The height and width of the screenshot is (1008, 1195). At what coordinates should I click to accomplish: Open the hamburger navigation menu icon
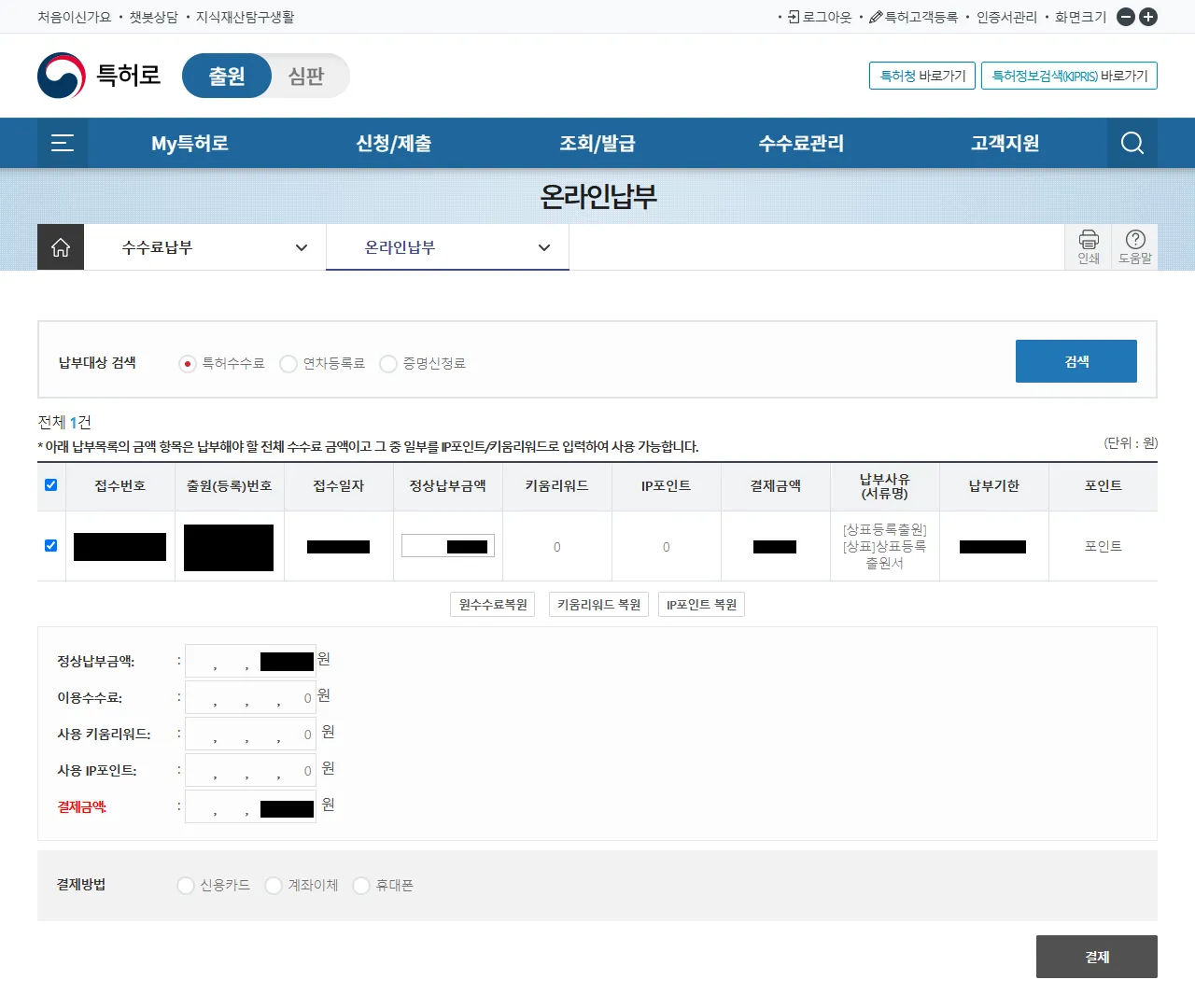63,143
